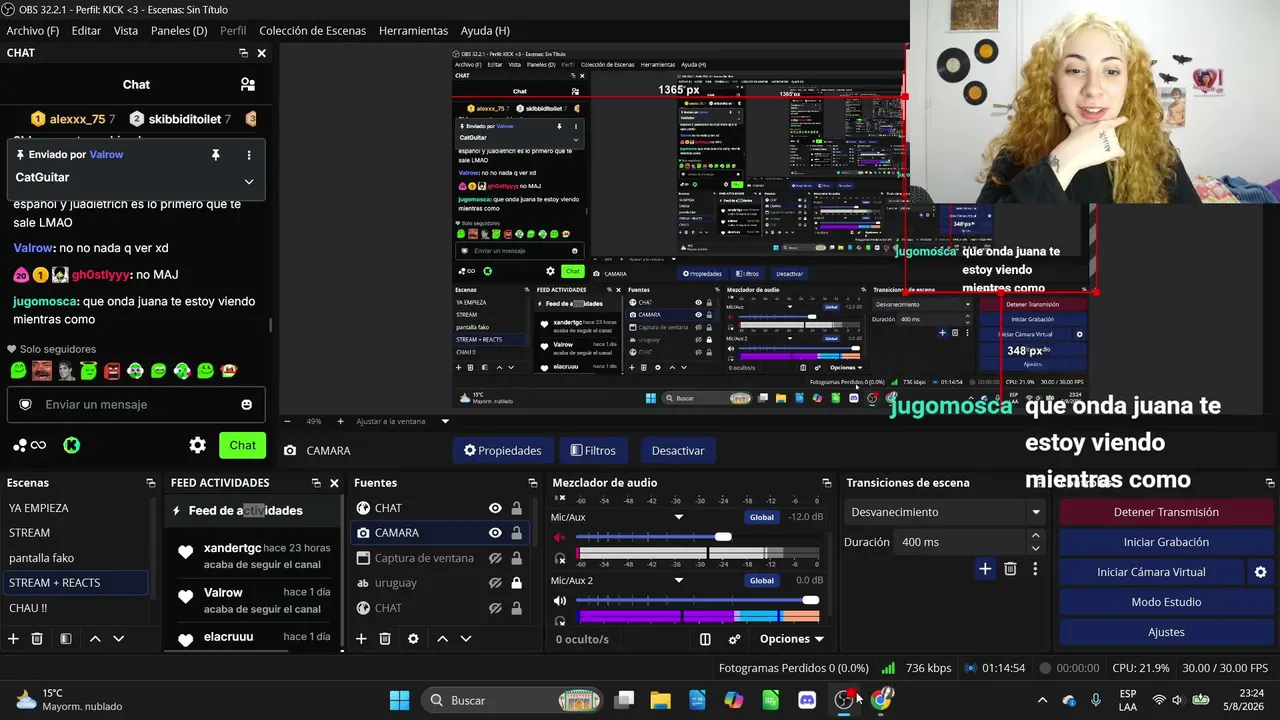Viewport: 1280px width, 720px height.
Task: Move the selected scene up
Action: point(95,639)
